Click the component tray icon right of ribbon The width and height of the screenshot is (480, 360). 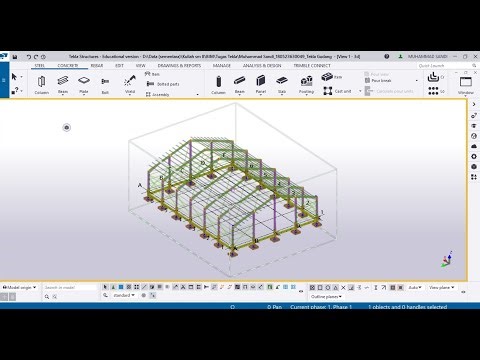tap(433, 77)
